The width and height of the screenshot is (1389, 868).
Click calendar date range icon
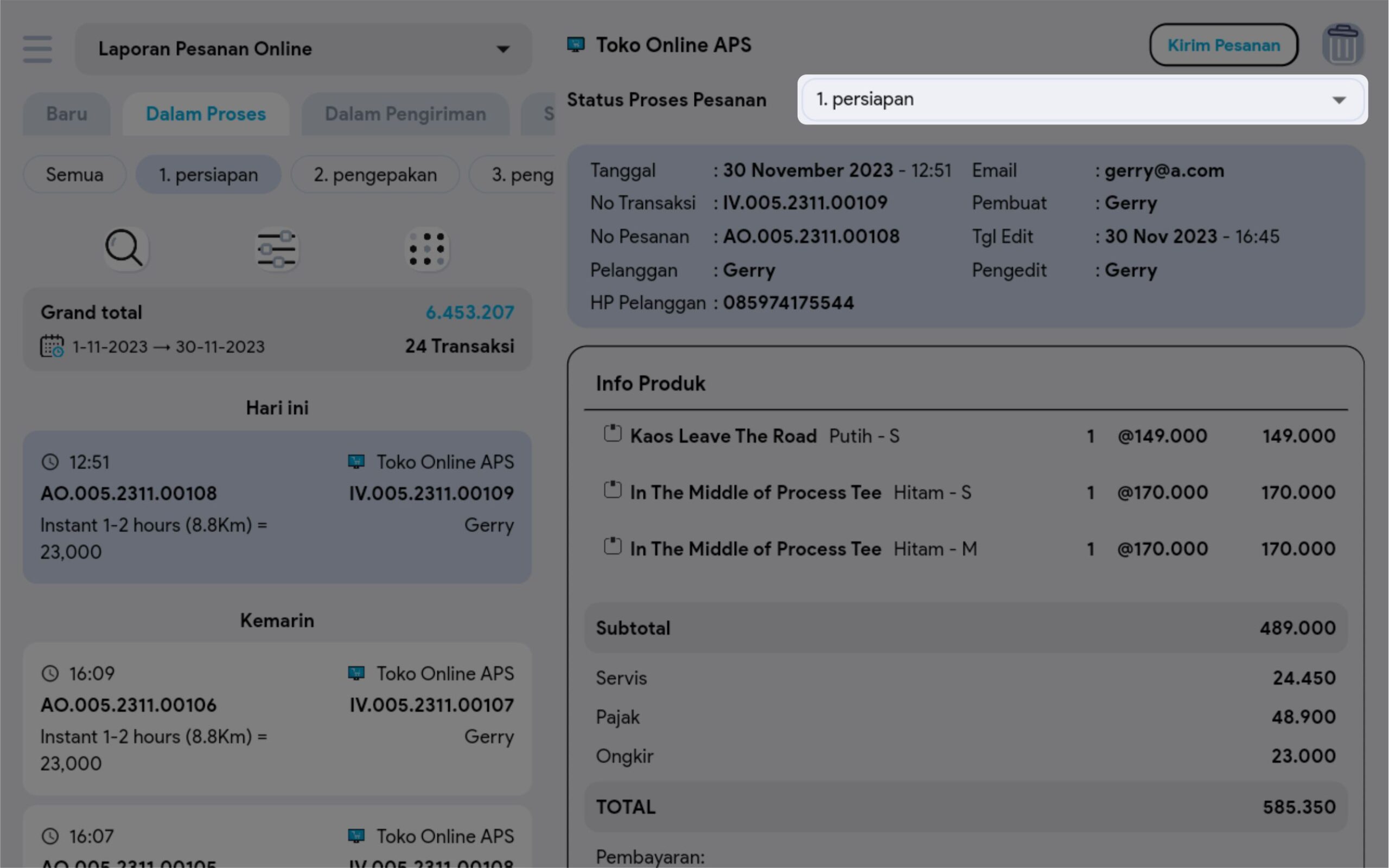click(x=52, y=346)
